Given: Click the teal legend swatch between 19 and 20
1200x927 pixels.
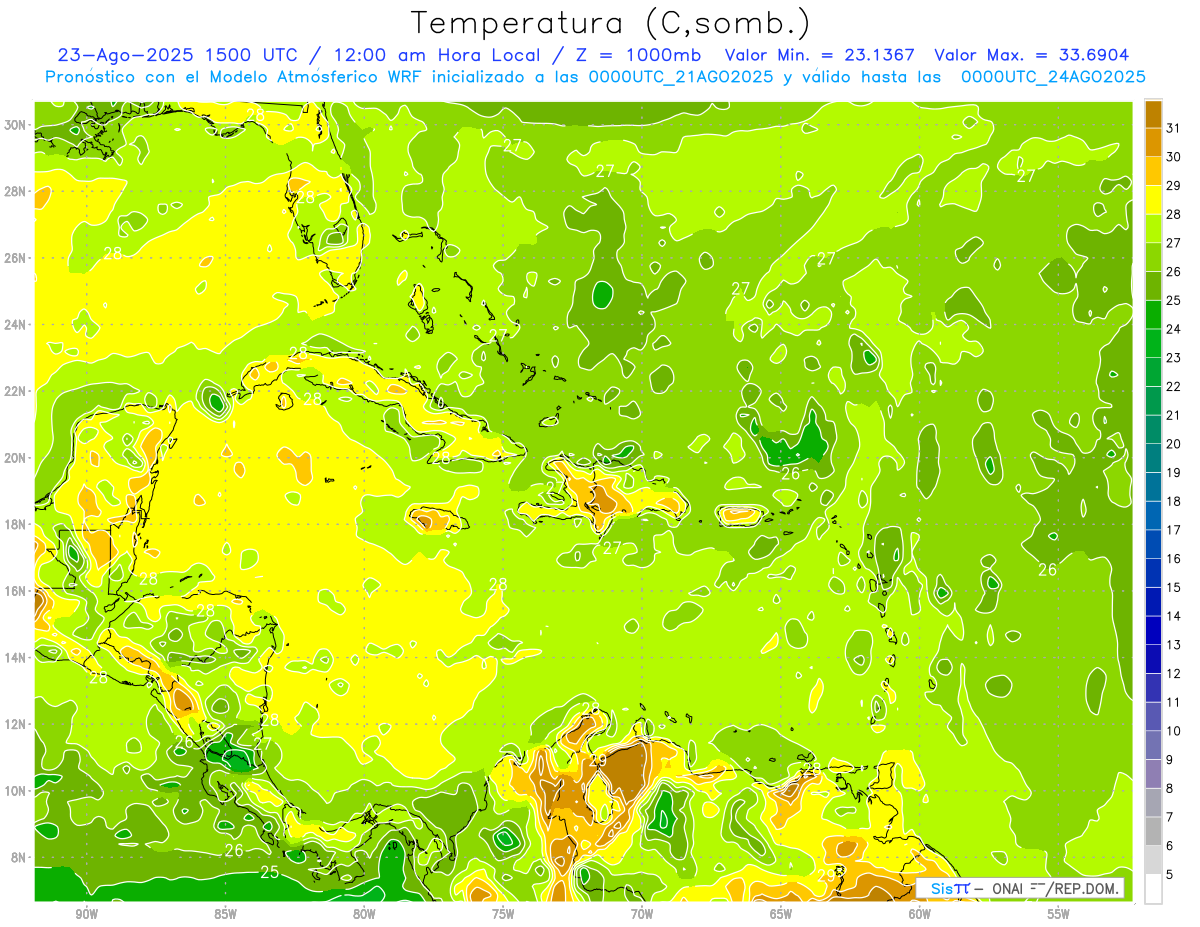Looking at the screenshot, I should click(x=1154, y=458).
